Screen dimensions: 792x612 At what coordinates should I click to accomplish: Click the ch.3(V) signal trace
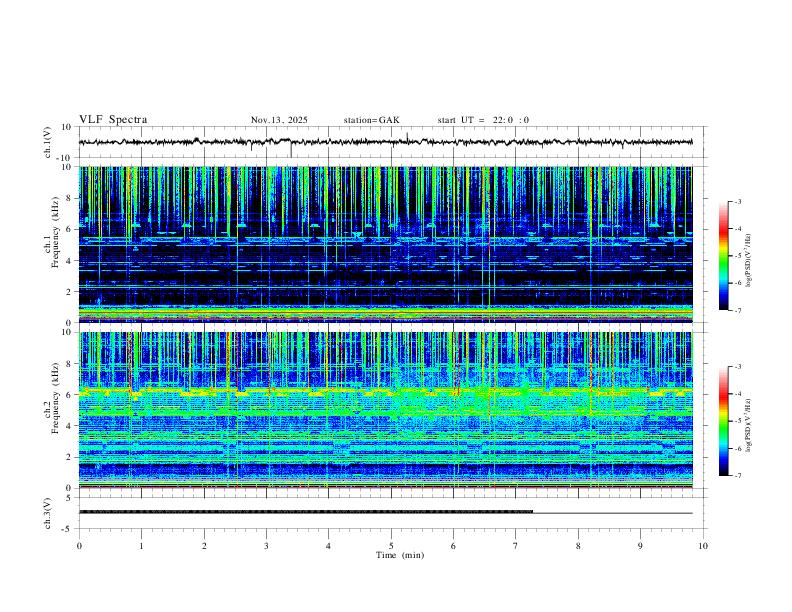pyautogui.click(x=385, y=512)
